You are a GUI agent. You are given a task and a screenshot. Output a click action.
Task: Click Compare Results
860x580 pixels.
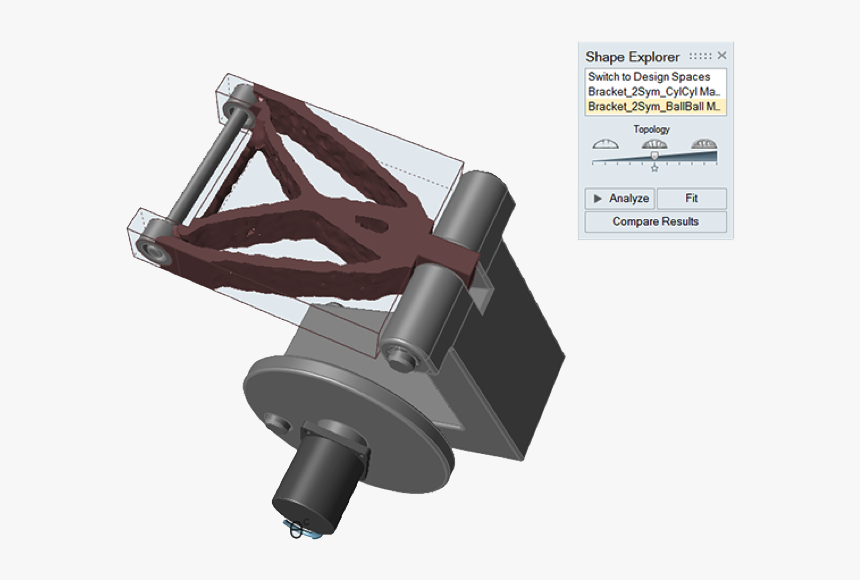coord(654,219)
